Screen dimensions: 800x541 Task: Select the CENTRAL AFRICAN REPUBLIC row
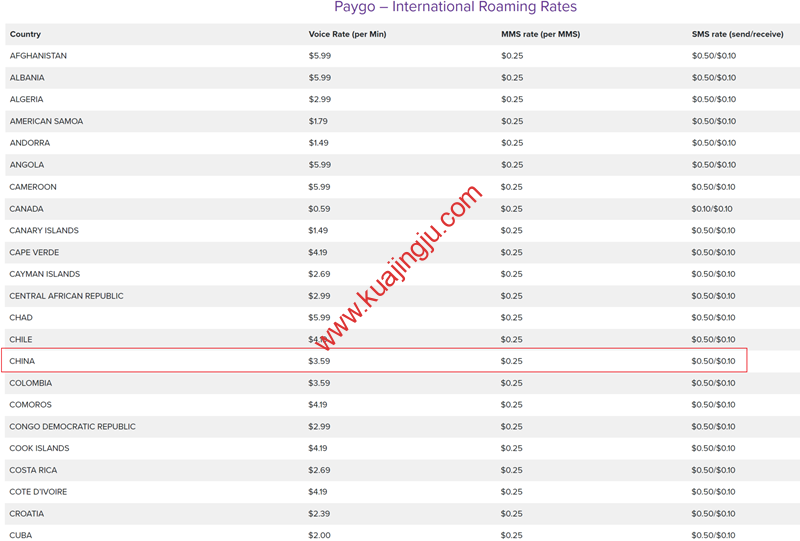pos(66,296)
